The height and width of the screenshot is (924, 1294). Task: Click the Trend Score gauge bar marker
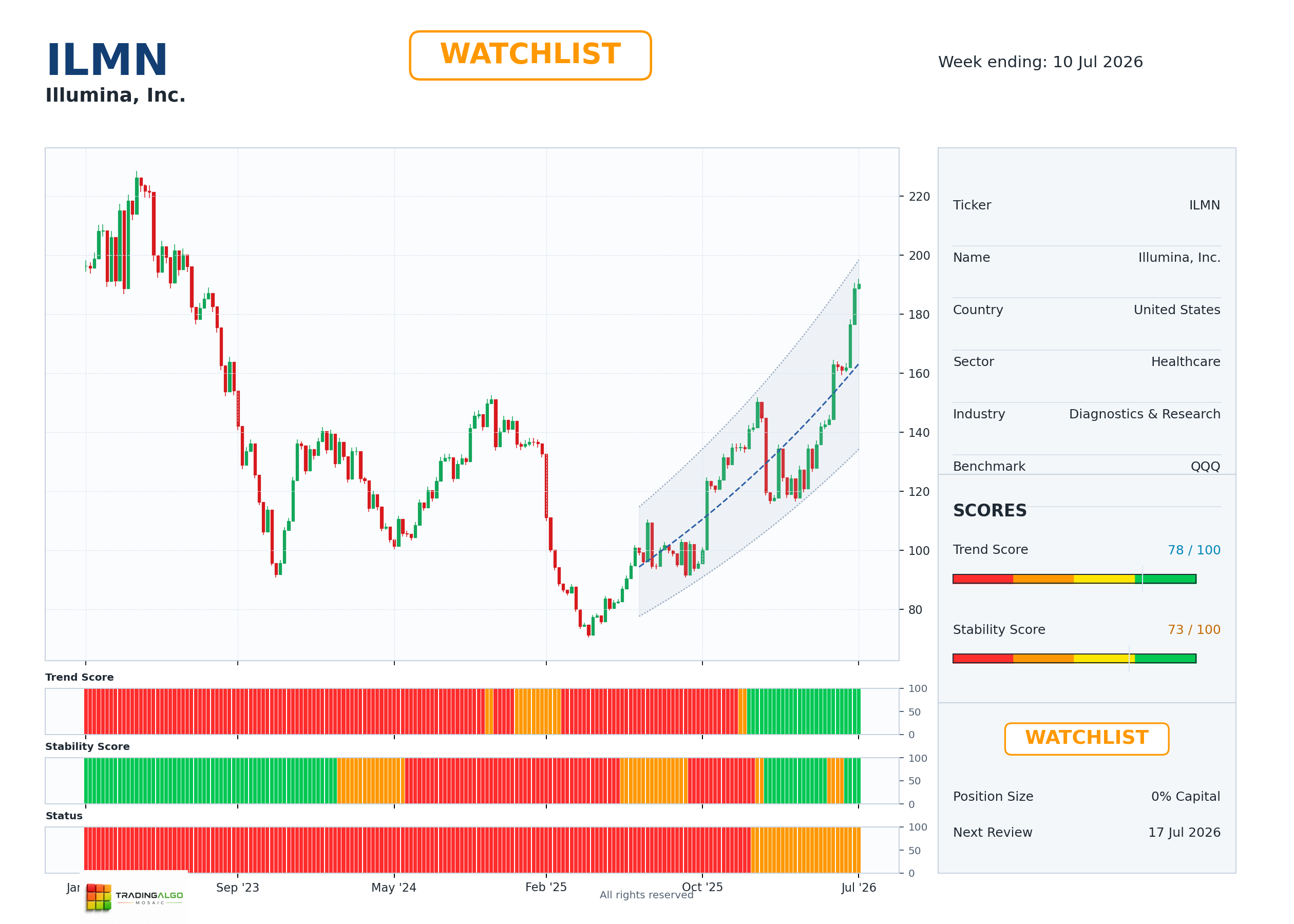point(1142,579)
